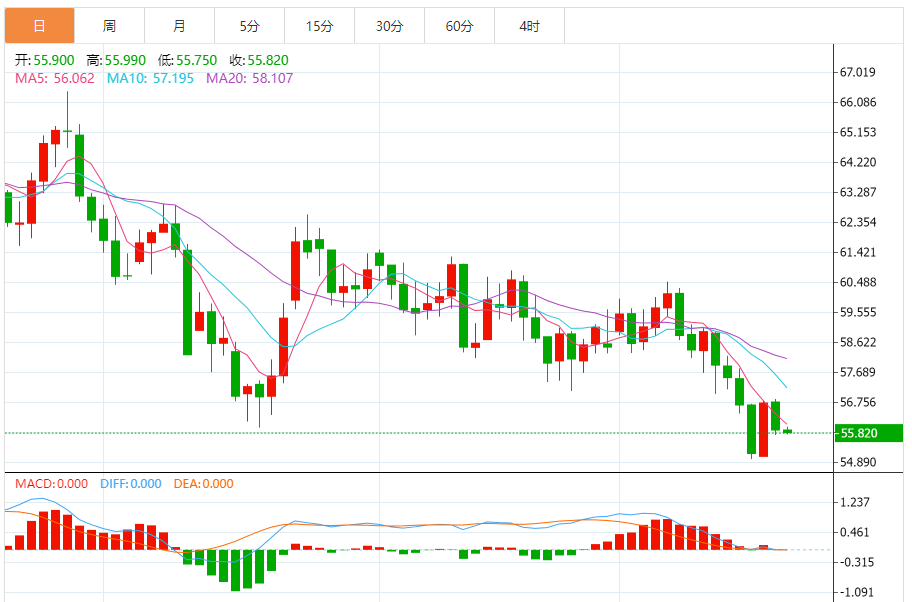Select the 15分 interval tab
912x602 pixels.
click(x=319, y=26)
